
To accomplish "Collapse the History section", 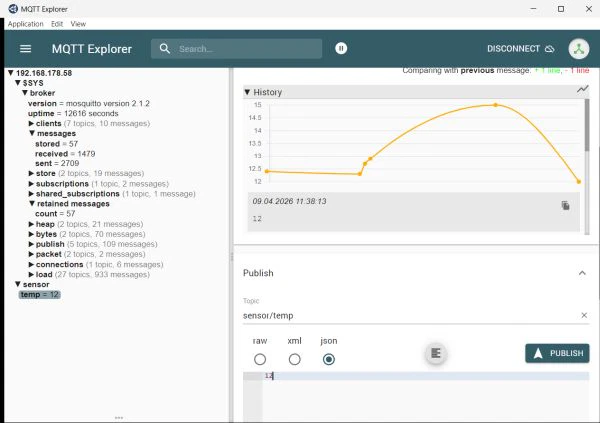I will coord(249,92).
